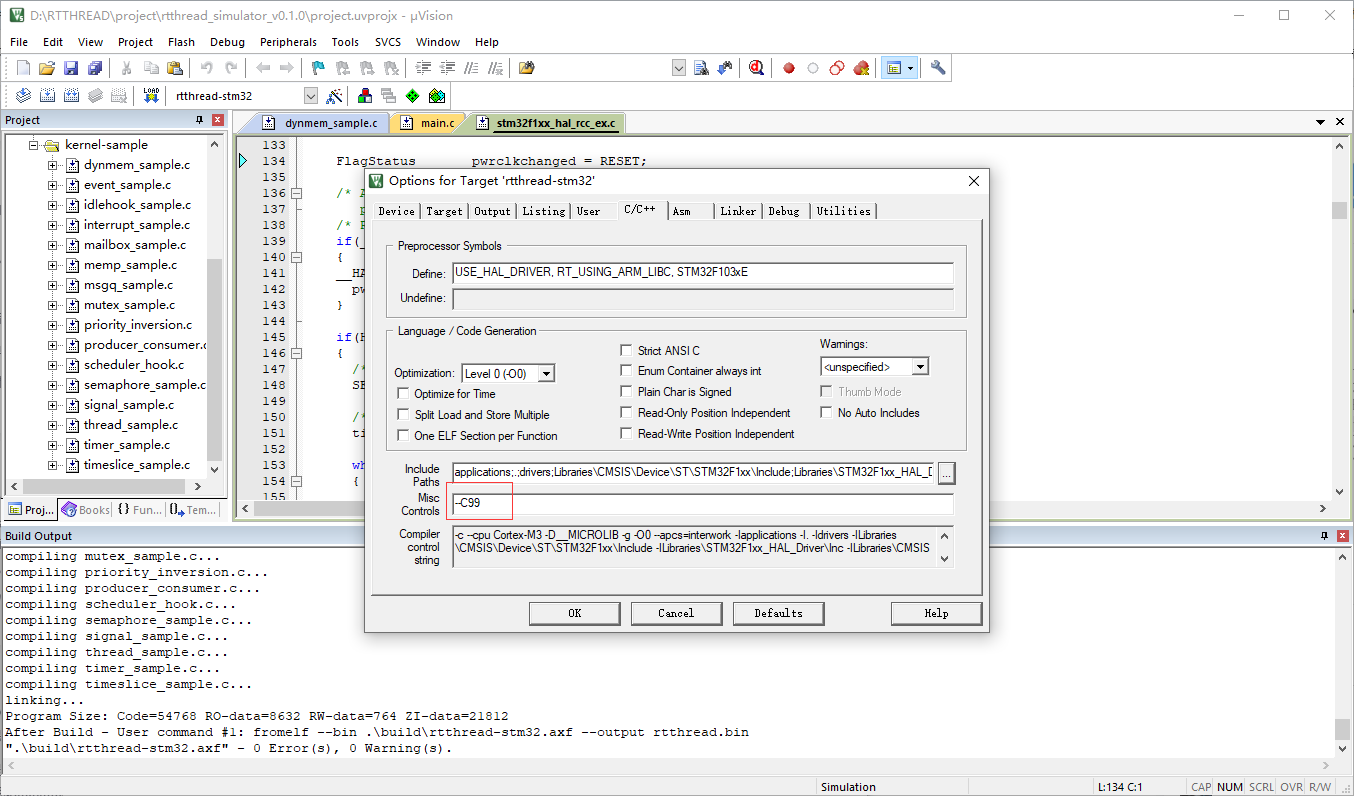1354x796 pixels.
Task: Toggle Split Load and Store Multiple
Action: click(x=404, y=415)
